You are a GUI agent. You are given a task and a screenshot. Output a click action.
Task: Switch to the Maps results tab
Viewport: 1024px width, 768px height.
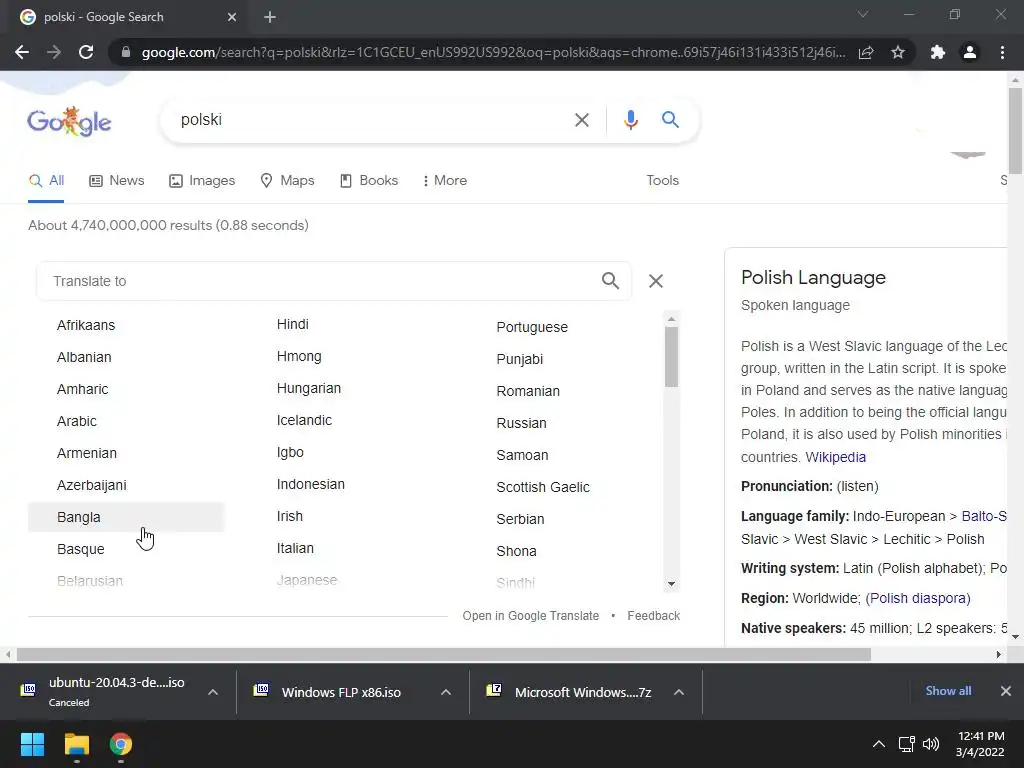(287, 180)
